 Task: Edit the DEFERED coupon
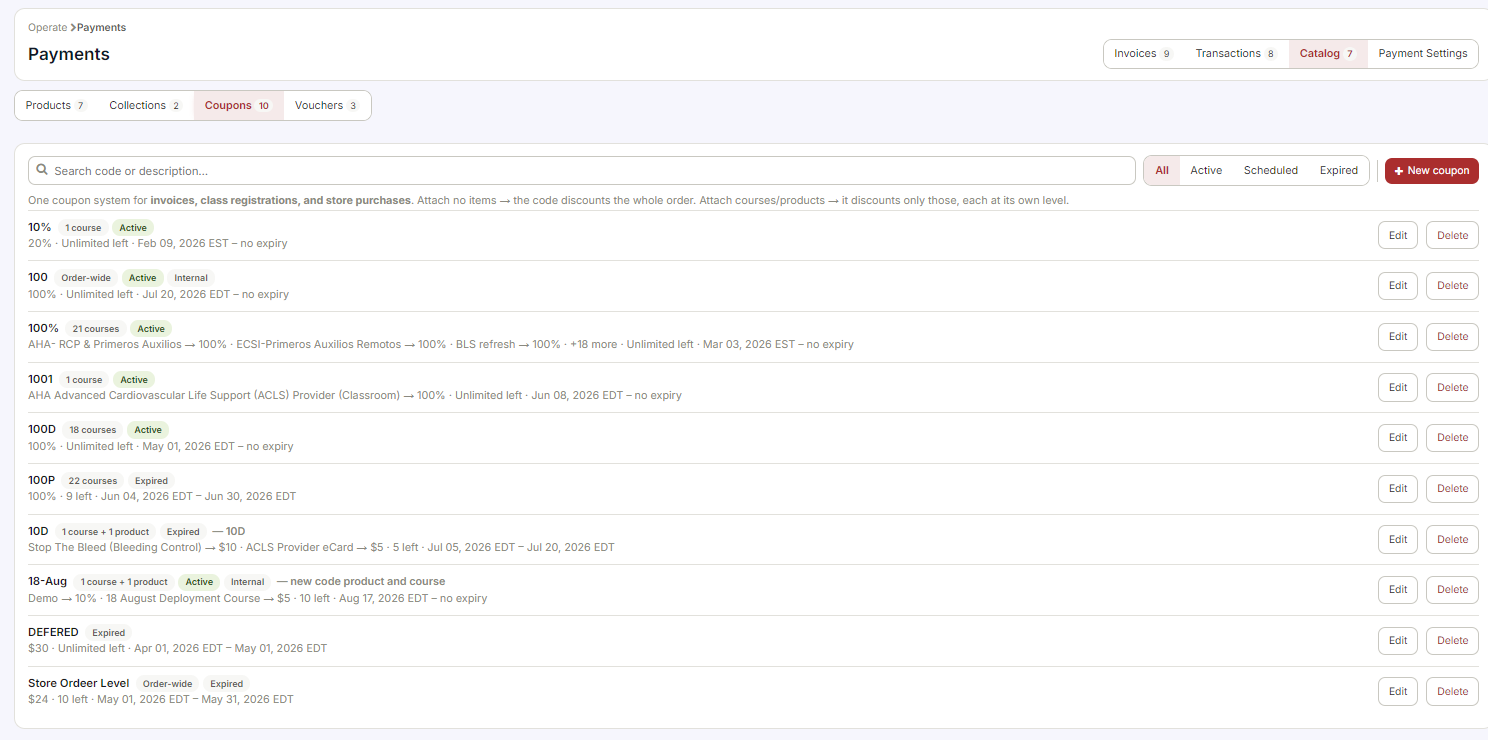[x=1398, y=641]
